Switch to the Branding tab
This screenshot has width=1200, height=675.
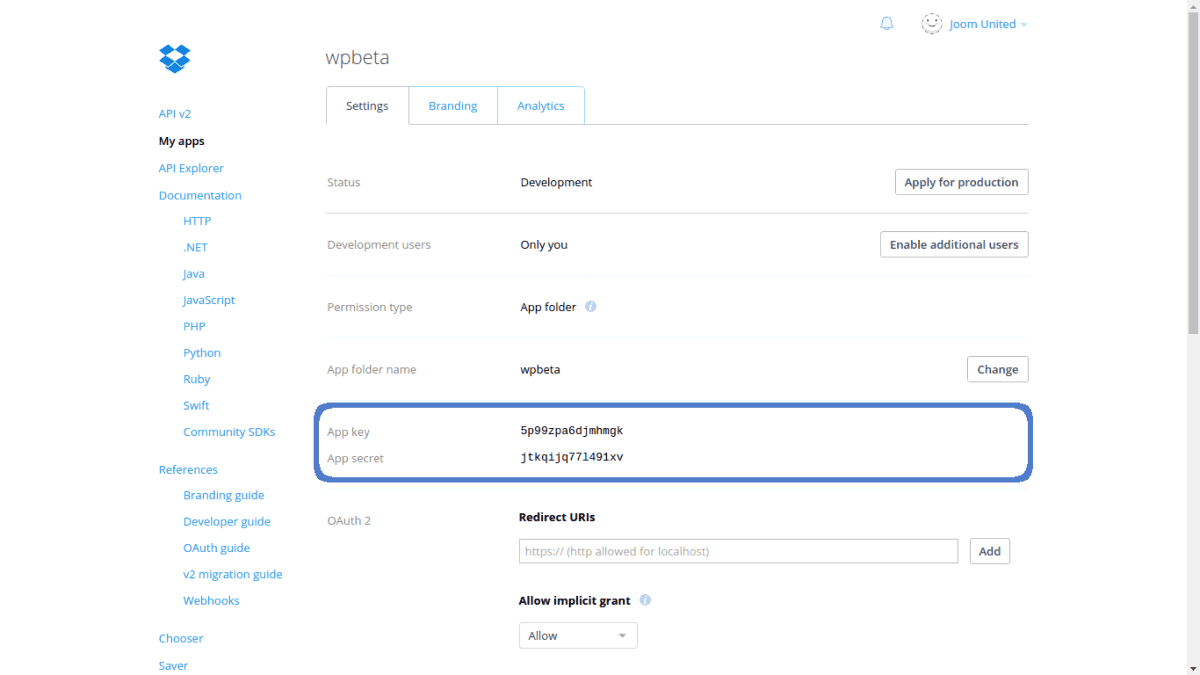pyautogui.click(x=453, y=106)
